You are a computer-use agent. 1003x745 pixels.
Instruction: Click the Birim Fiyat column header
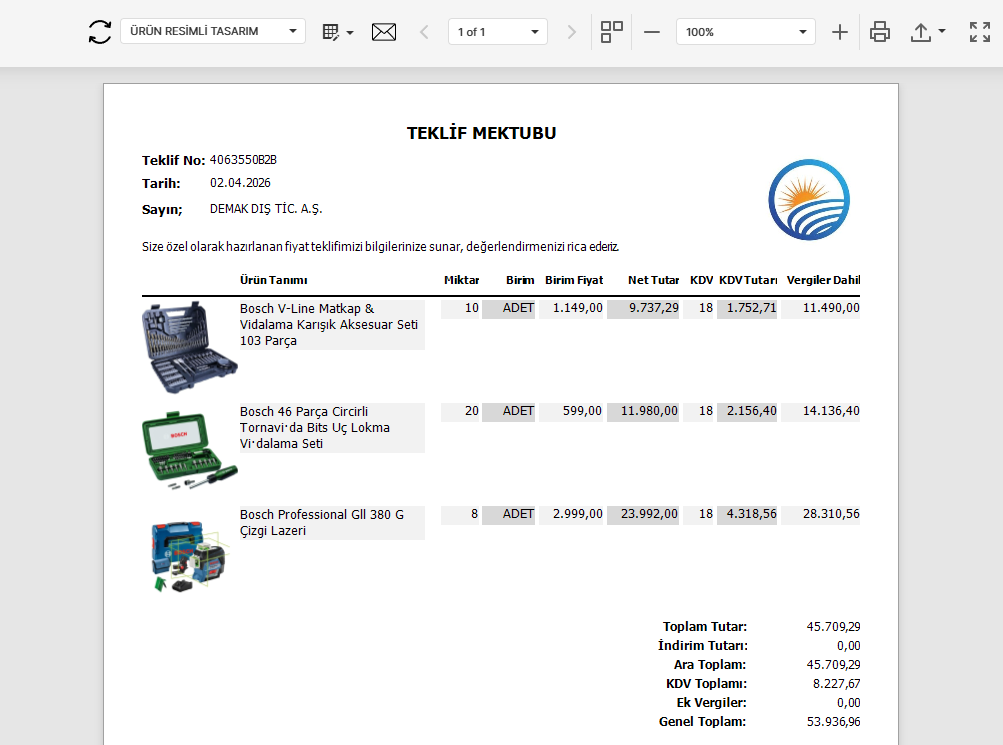coord(574,280)
